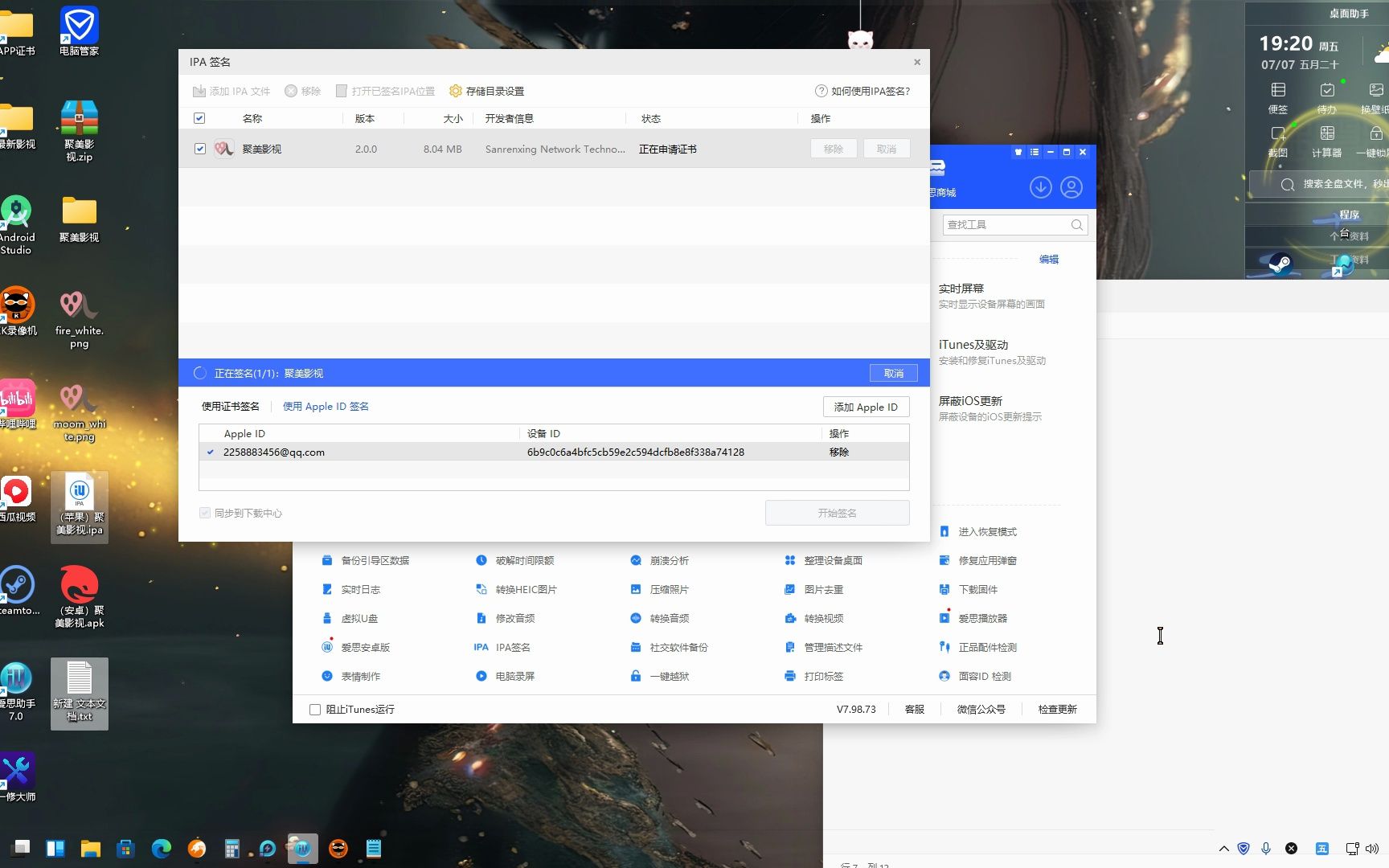Expand the system tray hidden icons chevron

(1223, 849)
